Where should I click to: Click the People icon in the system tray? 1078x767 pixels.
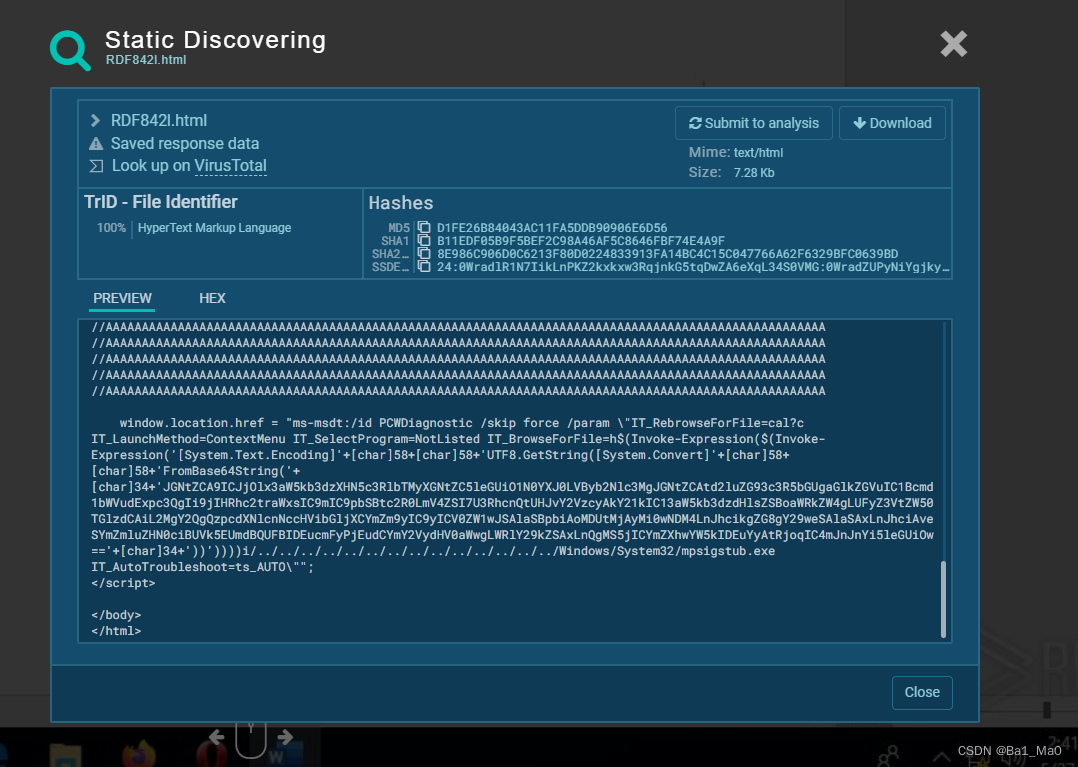(x=890, y=755)
